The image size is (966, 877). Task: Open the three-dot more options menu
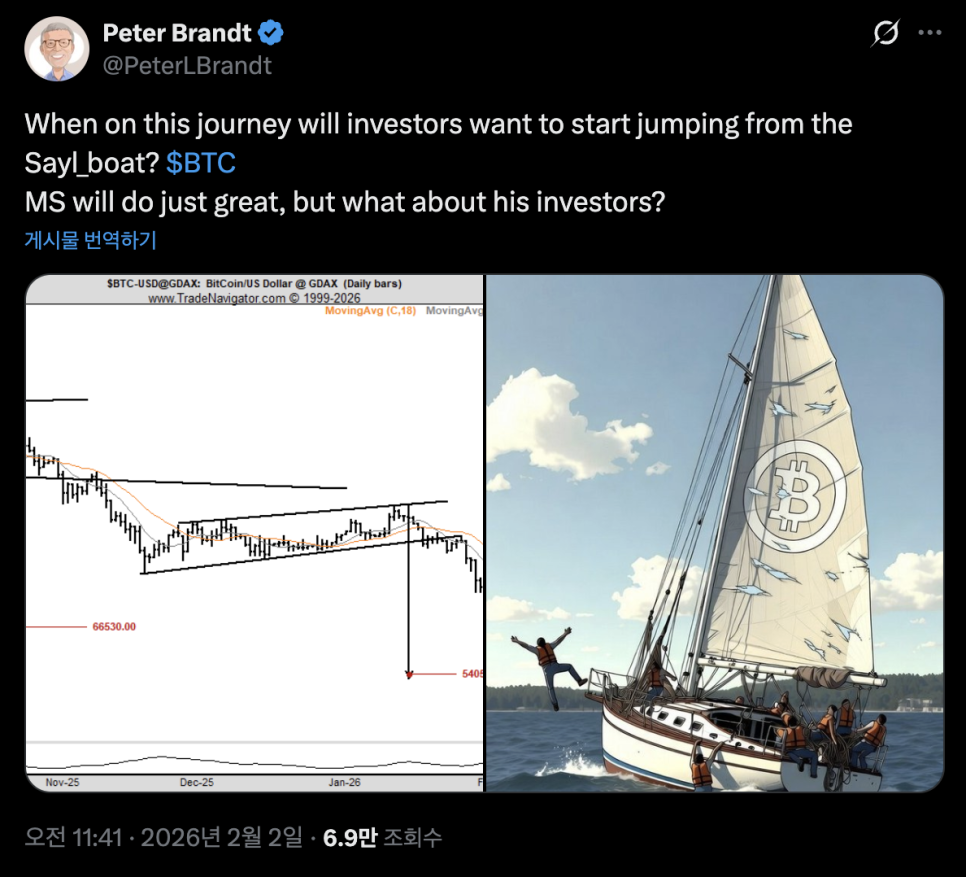tap(930, 33)
